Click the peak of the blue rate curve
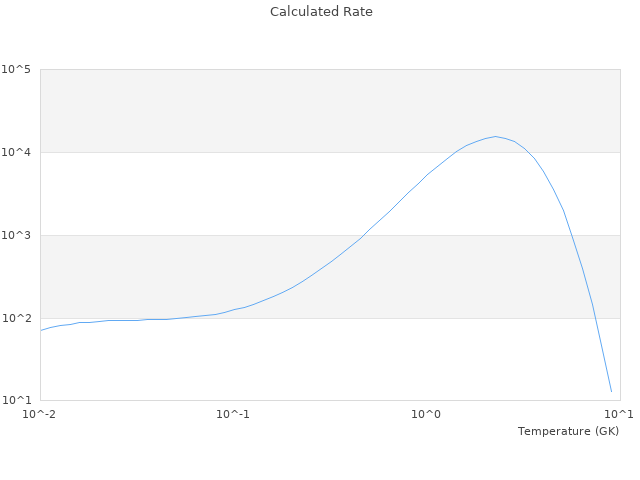The height and width of the screenshot is (480, 640). (x=495, y=137)
